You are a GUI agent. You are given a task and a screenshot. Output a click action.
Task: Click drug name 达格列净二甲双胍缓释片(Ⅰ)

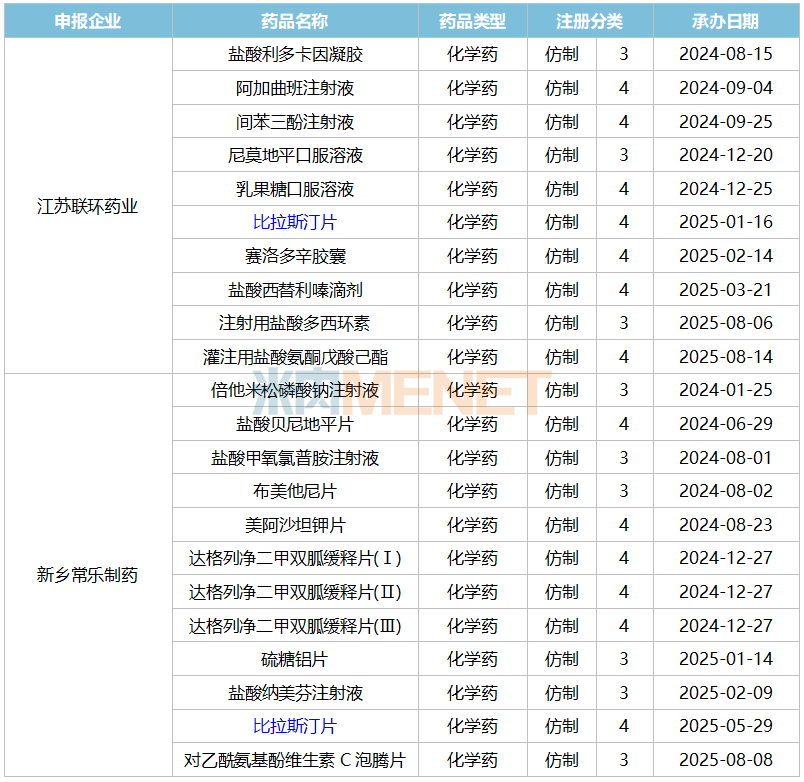click(x=295, y=558)
